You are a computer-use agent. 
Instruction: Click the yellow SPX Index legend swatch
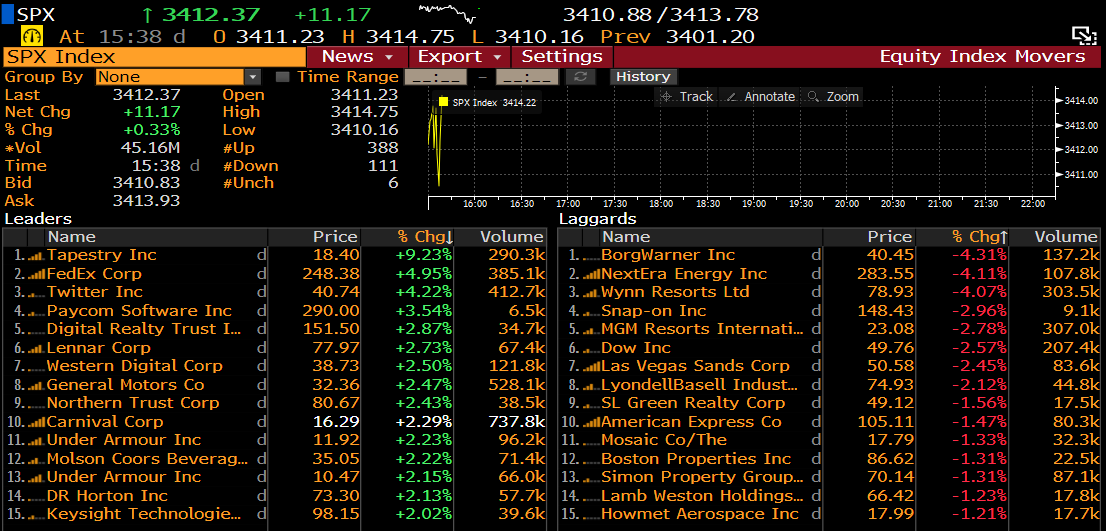tap(444, 102)
